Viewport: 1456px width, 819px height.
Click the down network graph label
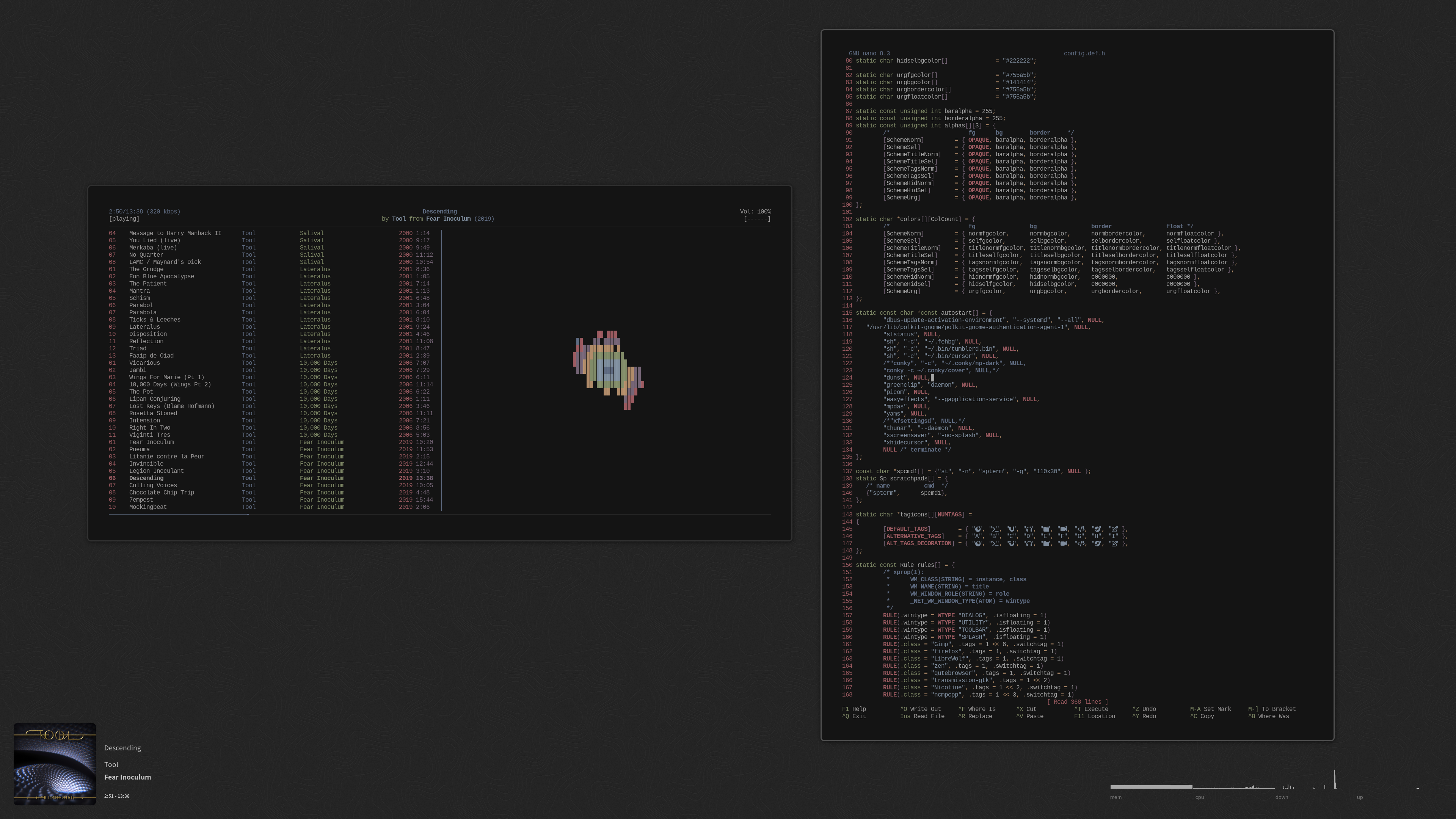(x=1281, y=797)
